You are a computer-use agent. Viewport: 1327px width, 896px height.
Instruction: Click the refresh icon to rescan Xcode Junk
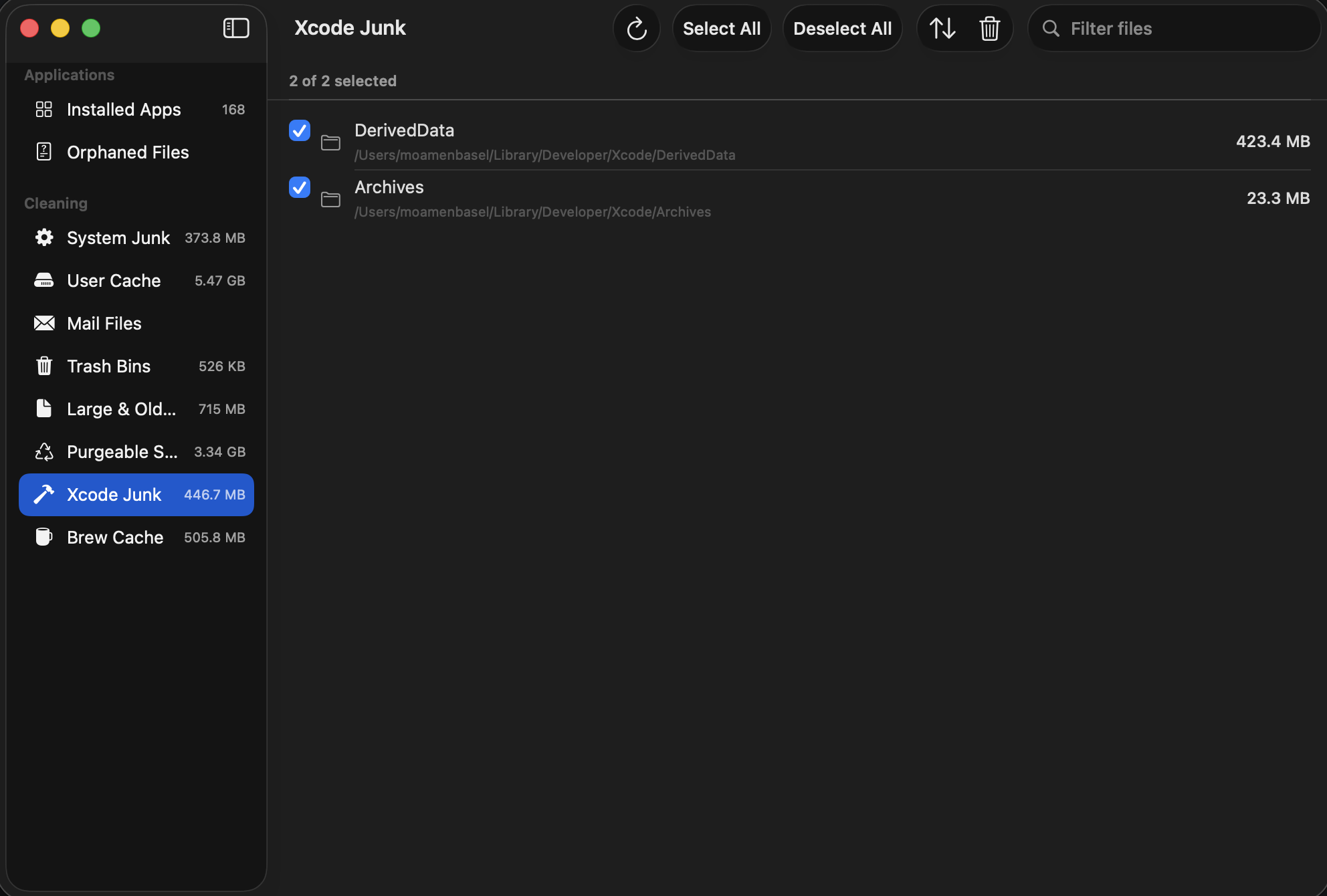[635, 28]
